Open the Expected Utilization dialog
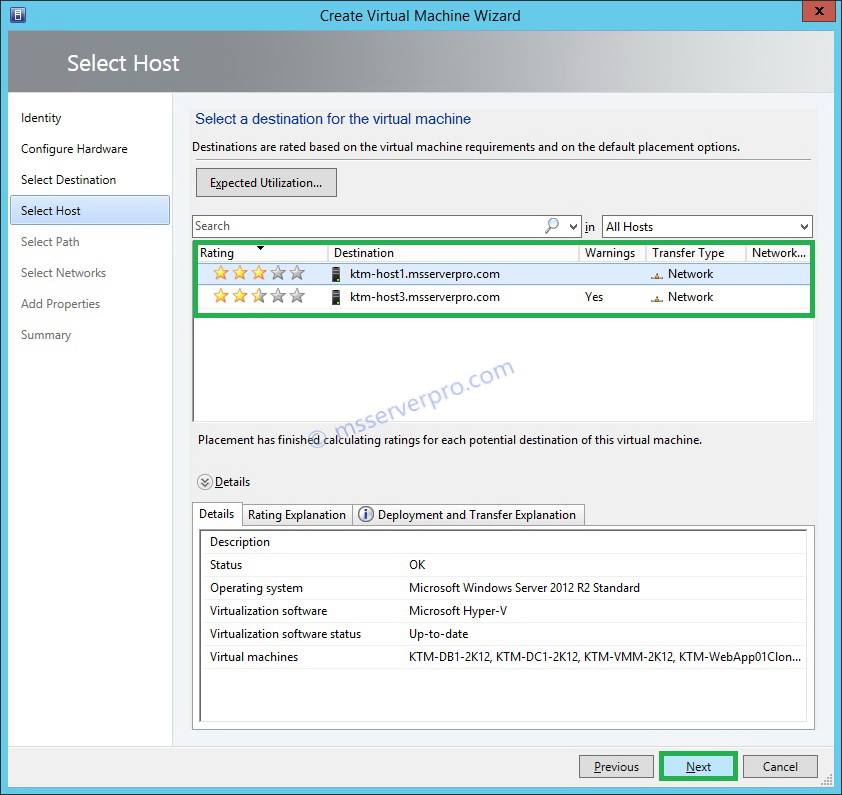The height and width of the screenshot is (795, 842). (266, 183)
